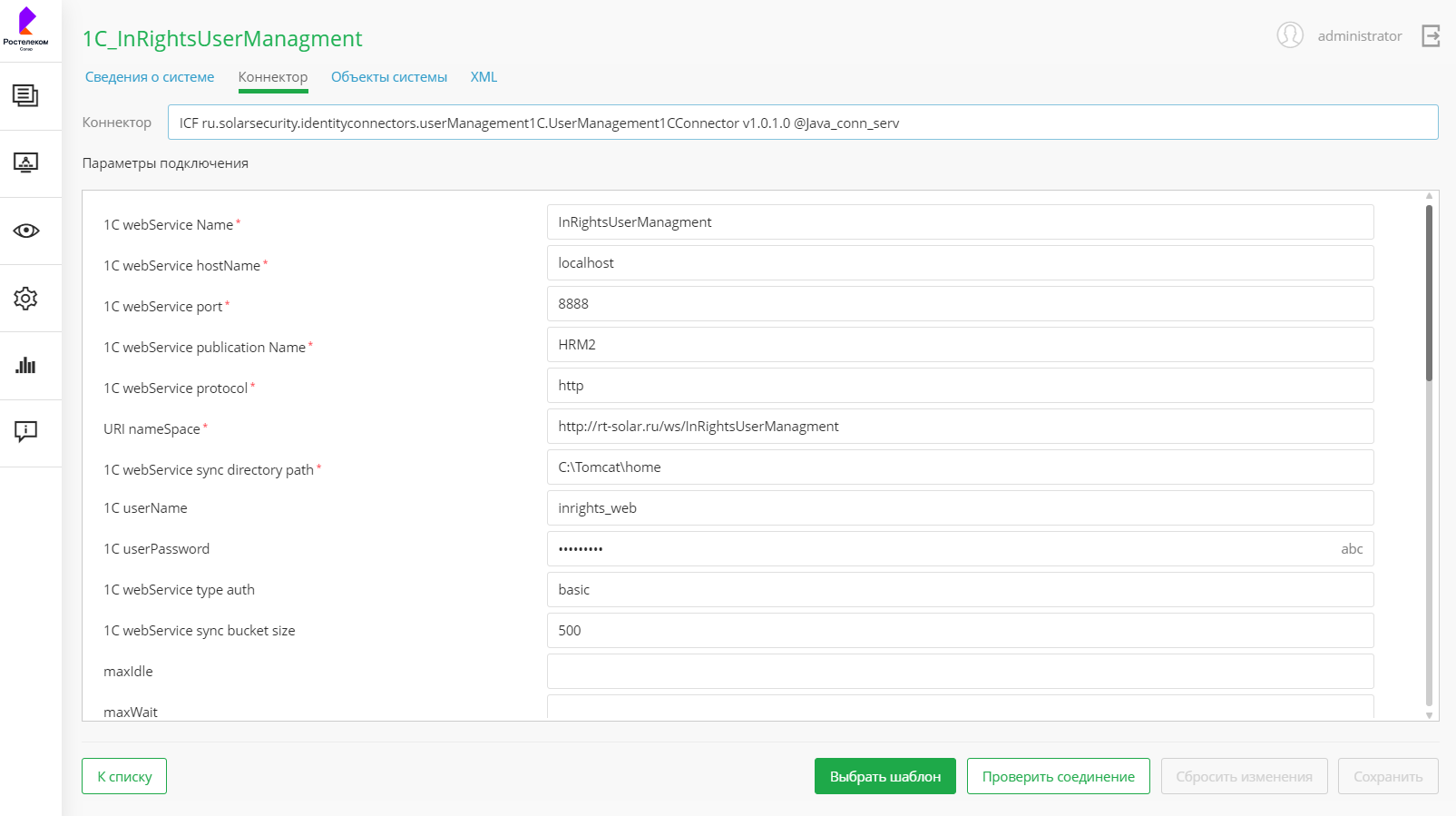
Task: Click the parameters panel scrollbar down arrow
Action: coord(1429,715)
